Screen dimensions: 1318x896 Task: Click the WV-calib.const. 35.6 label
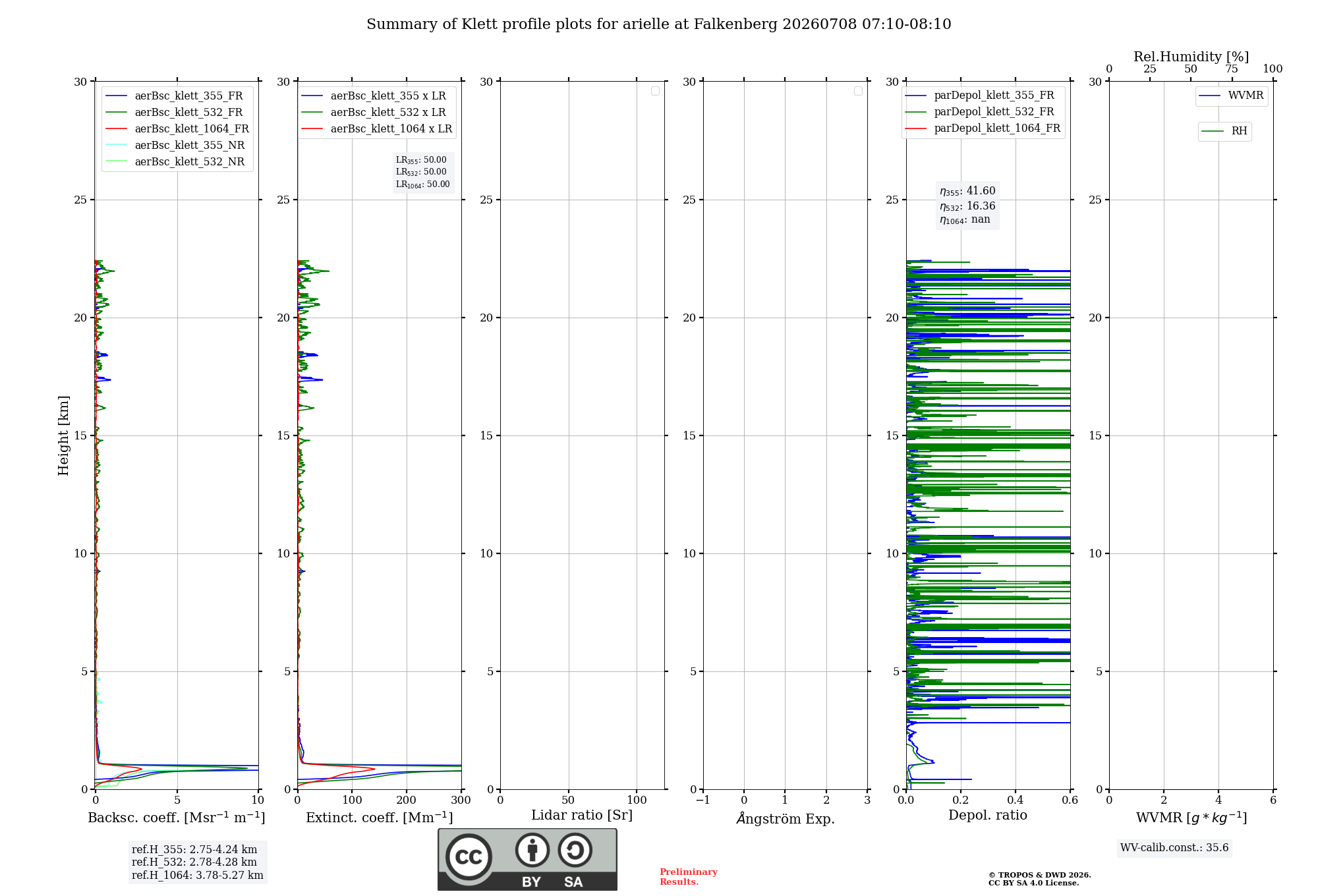tap(1174, 848)
